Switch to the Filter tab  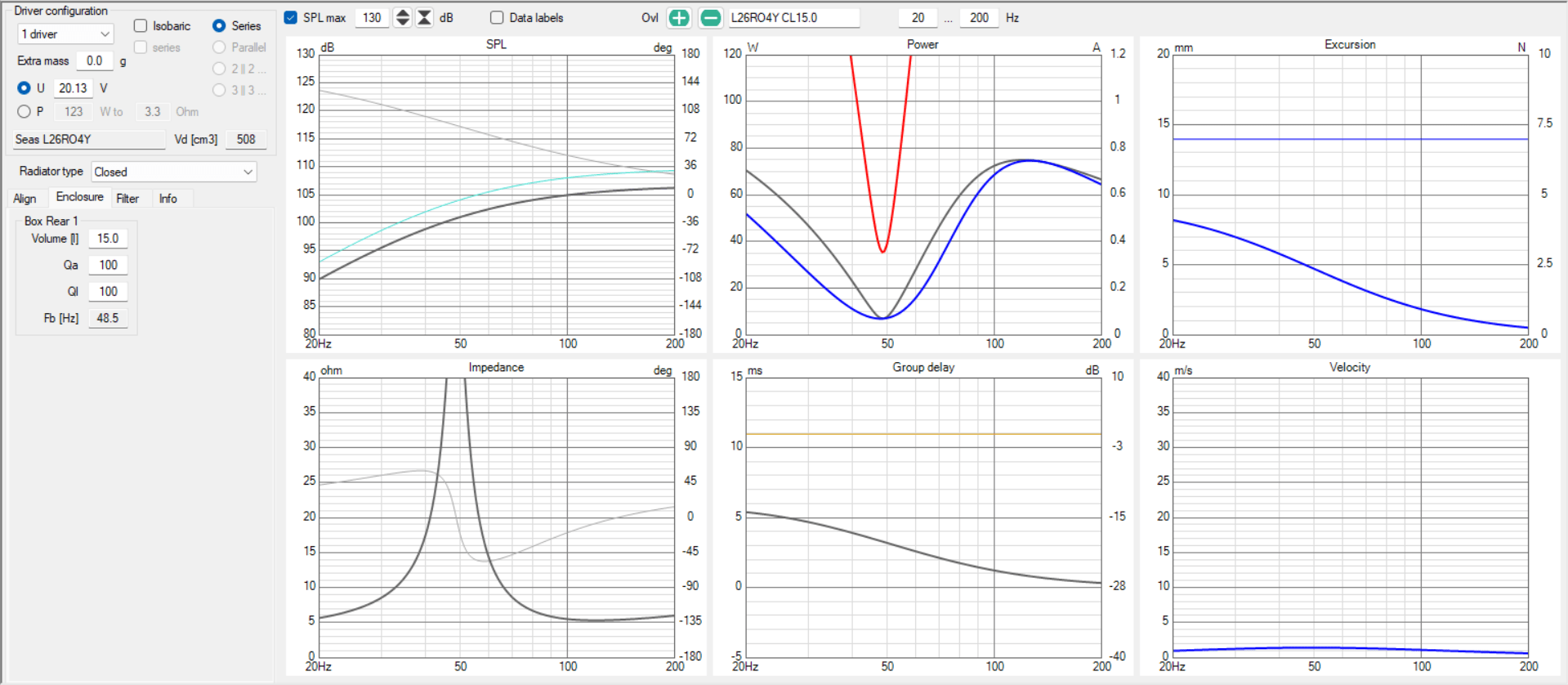(x=127, y=199)
